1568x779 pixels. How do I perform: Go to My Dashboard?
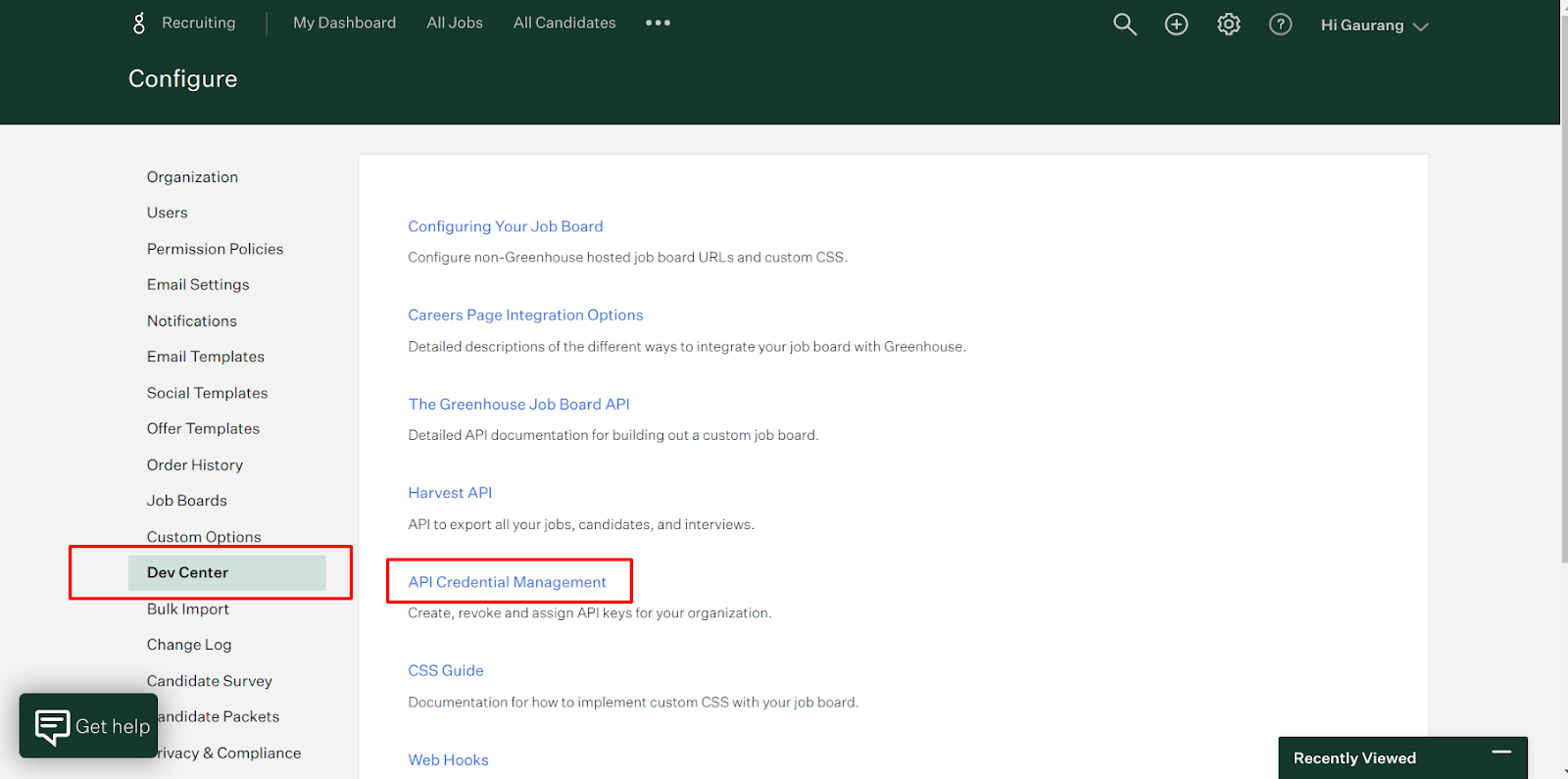click(x=345, y=23)
